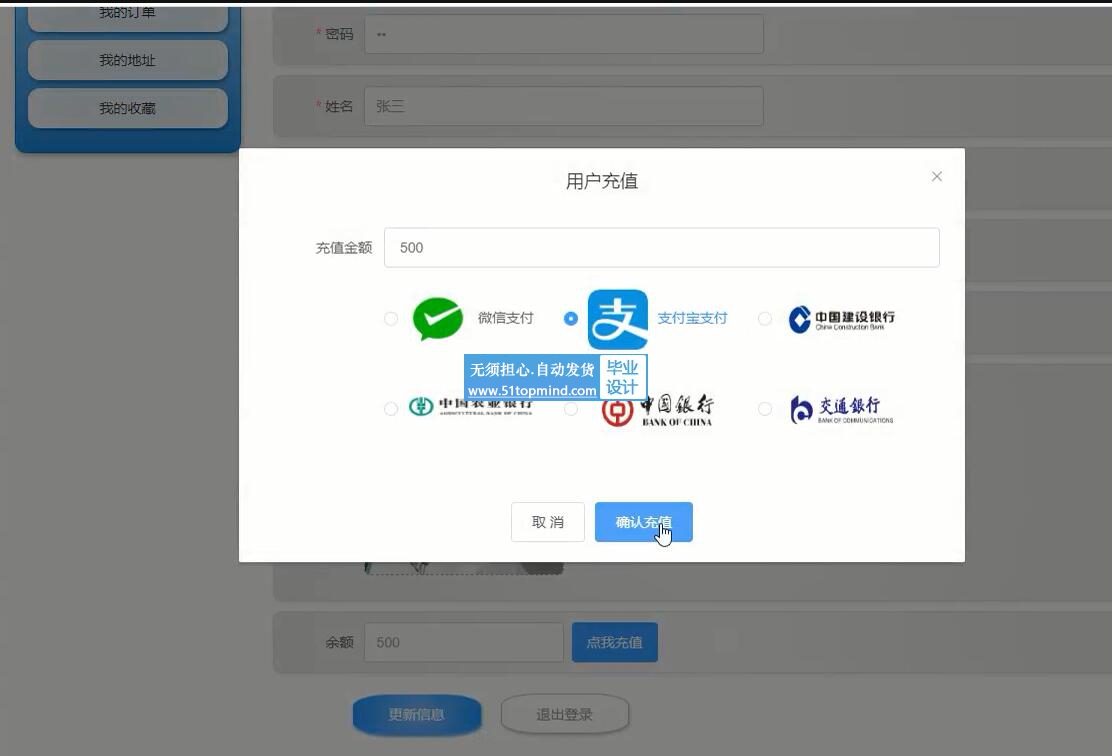Choose the 中国建设银行 radio option
Viewport: 1112px width, 756px height.
[x=764, y=319]
